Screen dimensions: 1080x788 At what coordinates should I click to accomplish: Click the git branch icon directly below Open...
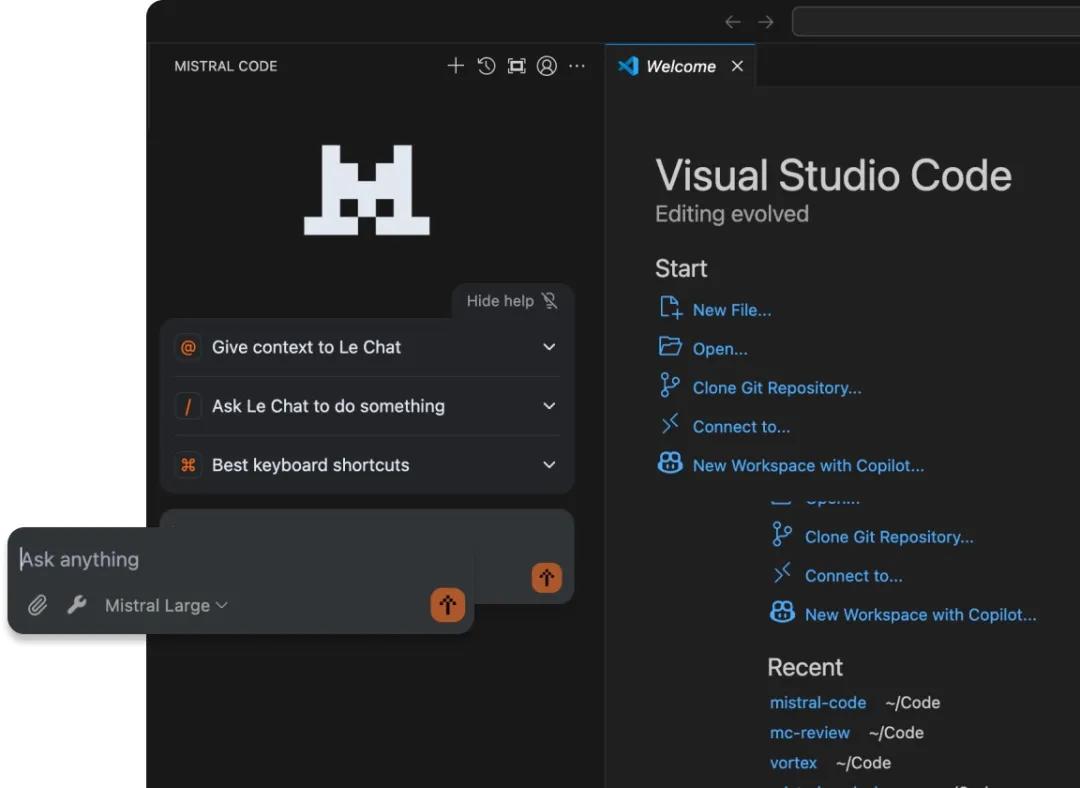[x=669, y=386]
